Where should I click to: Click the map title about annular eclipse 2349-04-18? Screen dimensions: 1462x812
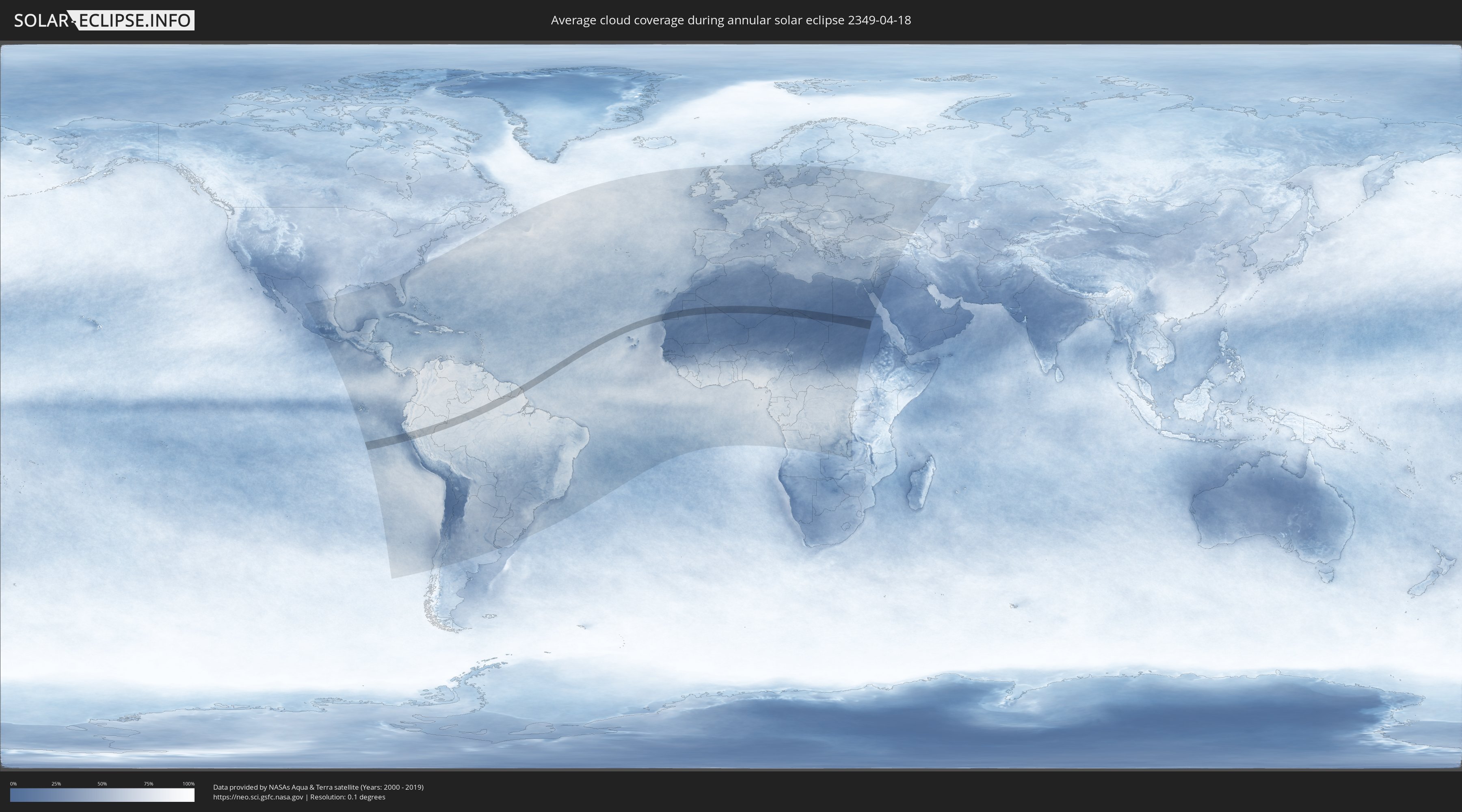click(731, 20)
